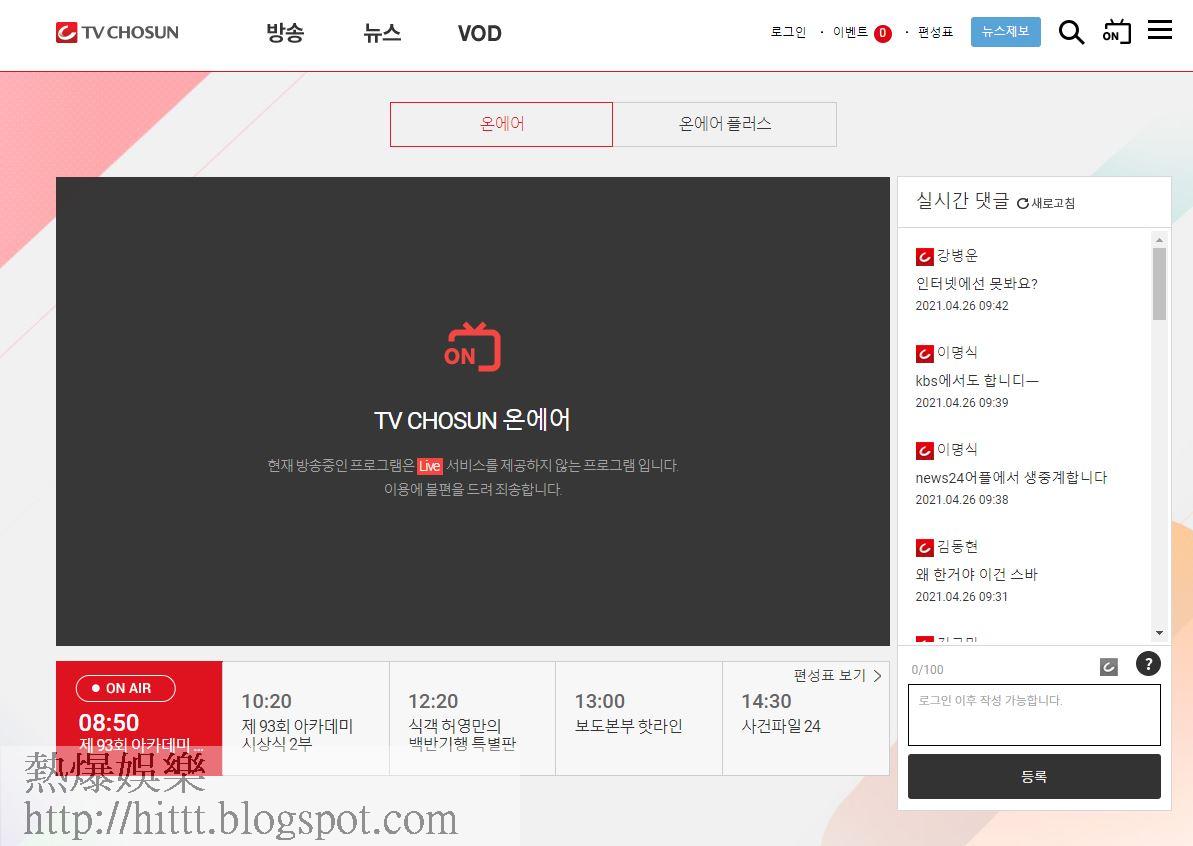Image resolution: width=1193 pixels, height=846 pixels.
Task: Click the 로그인 link
Action: coord(788,32)
